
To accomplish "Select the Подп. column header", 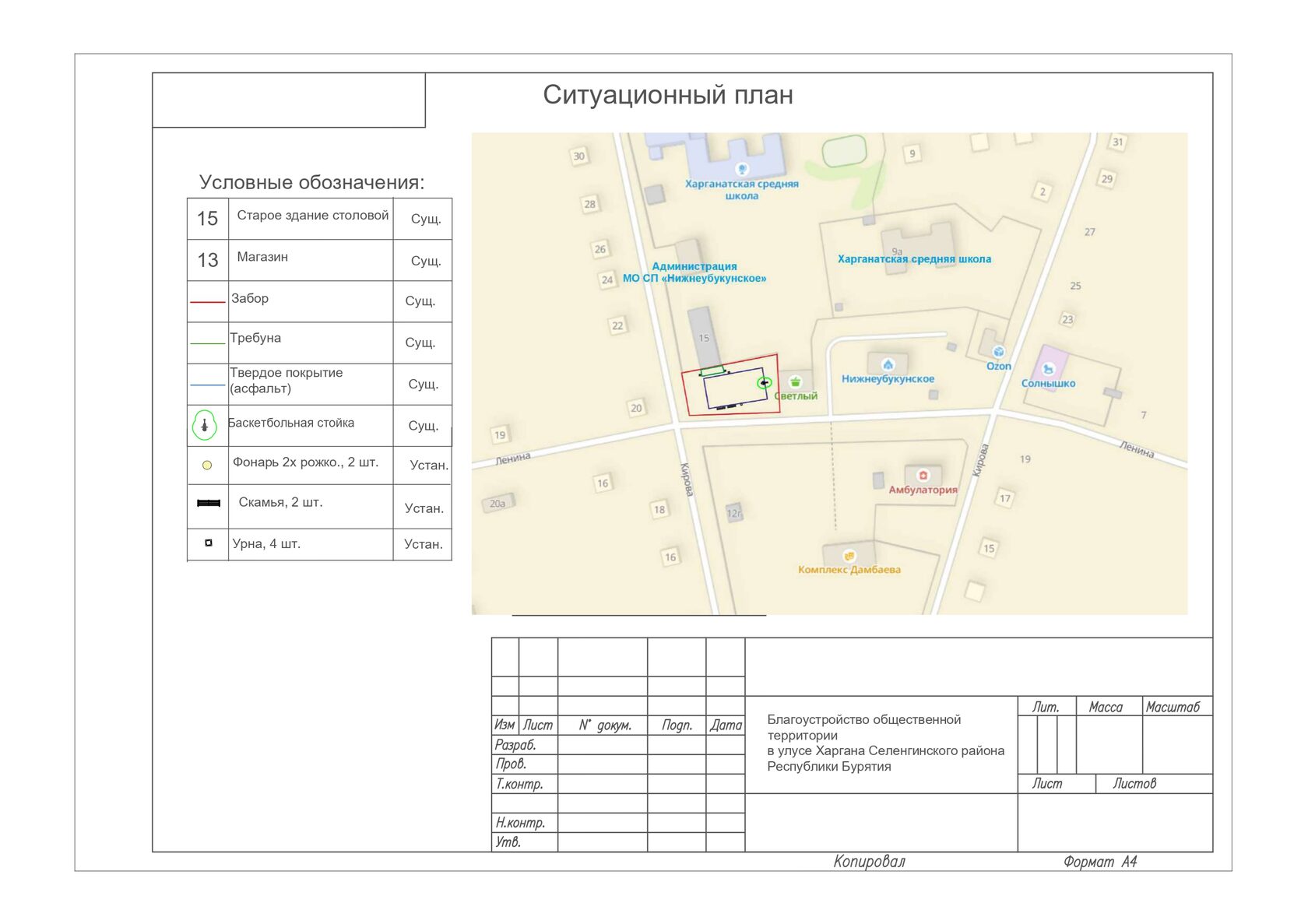I will tap(677, 725).
